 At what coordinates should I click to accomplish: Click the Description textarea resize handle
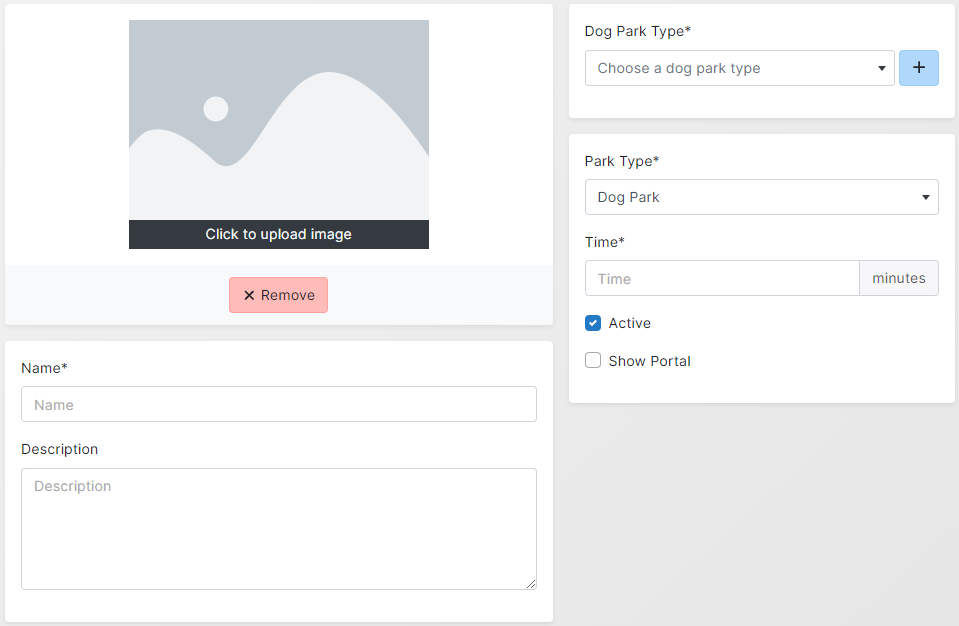tap(531, 584)
